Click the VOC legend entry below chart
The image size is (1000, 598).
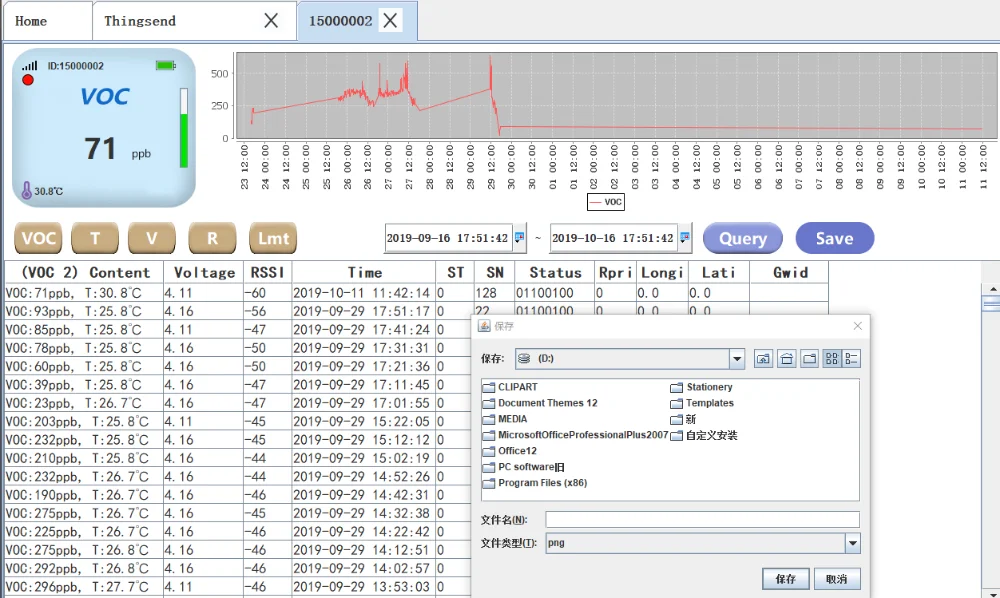(x=606, y=202)
